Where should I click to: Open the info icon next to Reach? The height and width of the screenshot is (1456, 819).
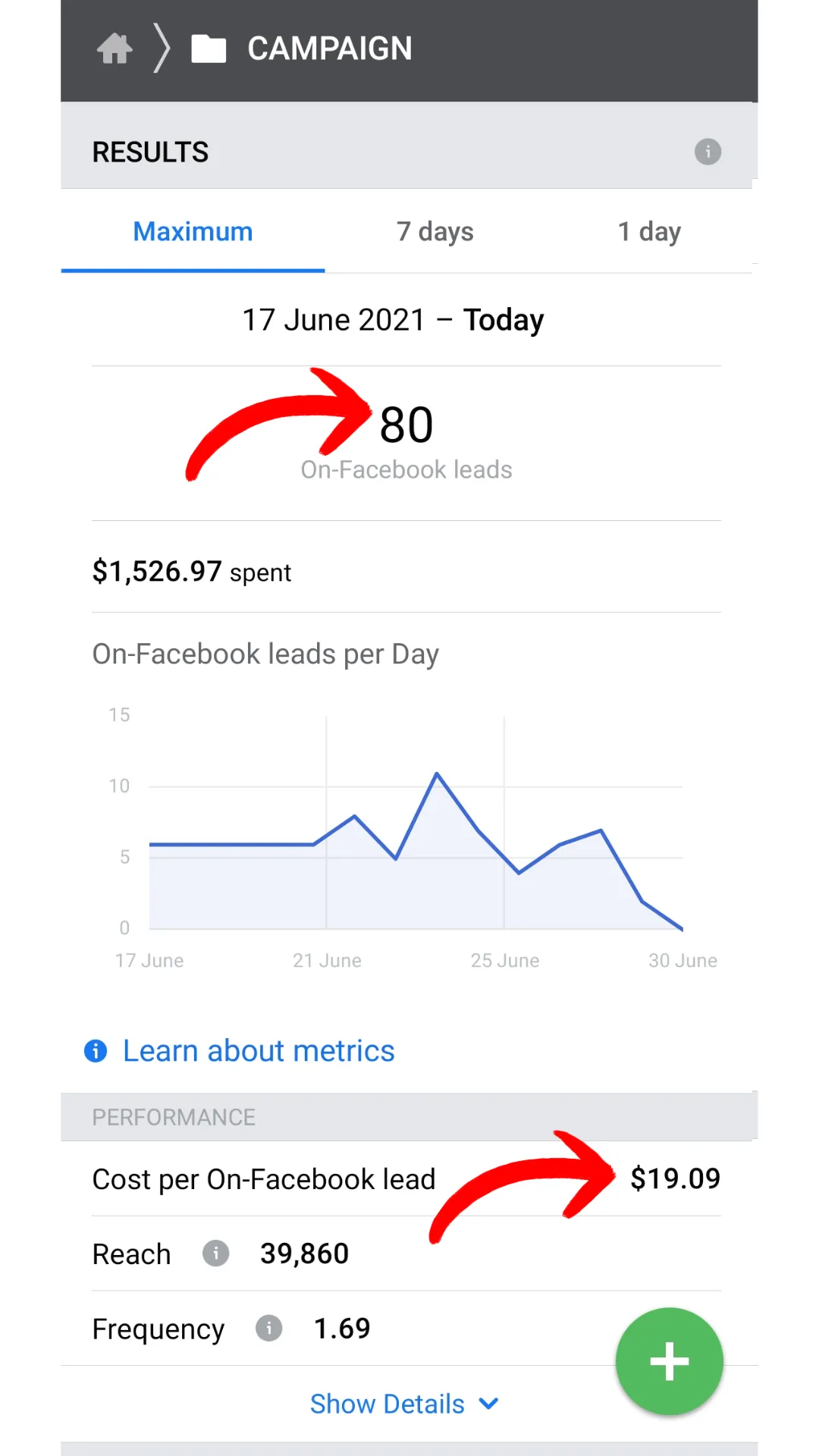pyautogui.click(x=215, y=1254)
